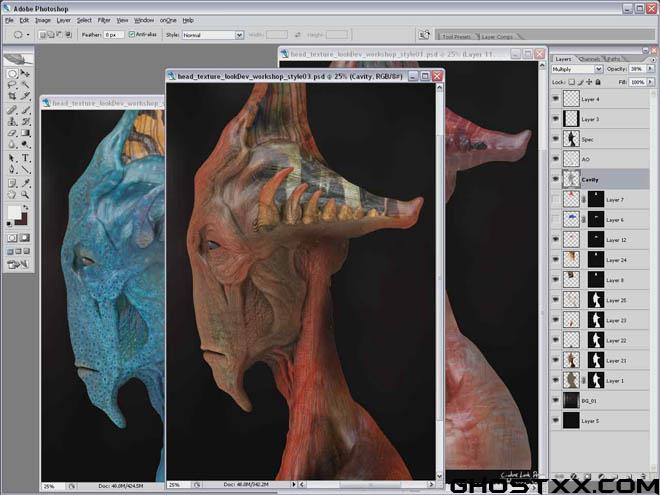This screenshot has width=660, height=495.
Task: Select the Pen tool
Action: pyautogui.click(x=12, y=170)
